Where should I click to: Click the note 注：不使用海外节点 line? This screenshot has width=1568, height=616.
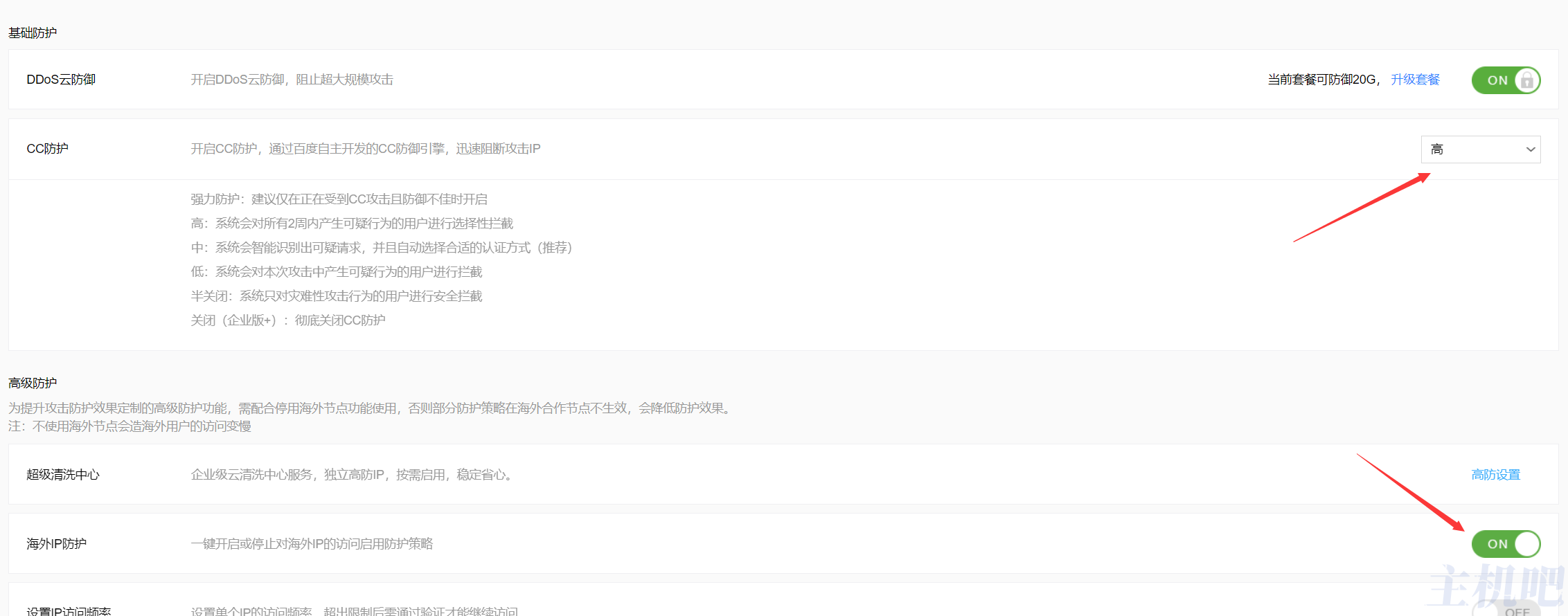(130, 426)
